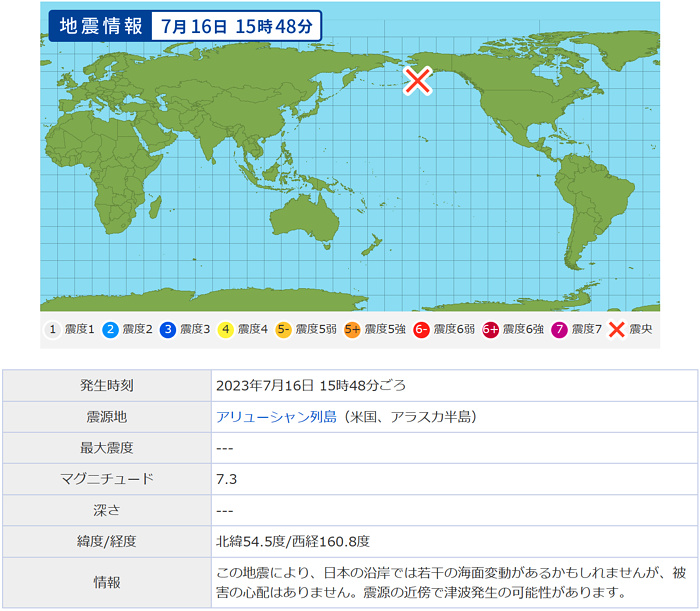The height and width of the screenshot is (611, 700).
Task: Click the 7月16日 15時48分 header time
Action: (237, 26)
